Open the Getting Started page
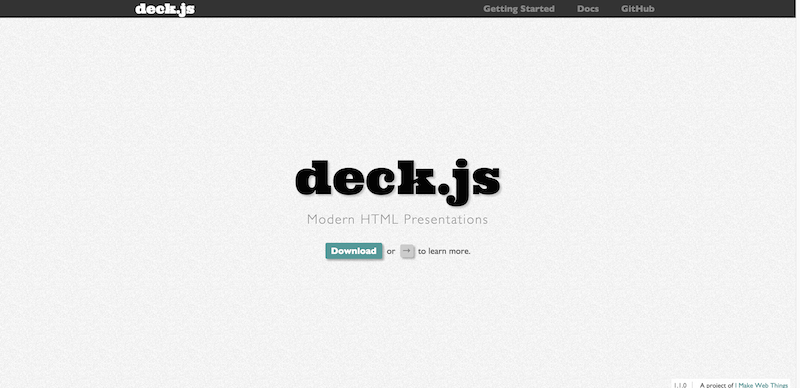The height and width of the screenshot is (388, 800). pyautogui.click(x=519, y=9)
